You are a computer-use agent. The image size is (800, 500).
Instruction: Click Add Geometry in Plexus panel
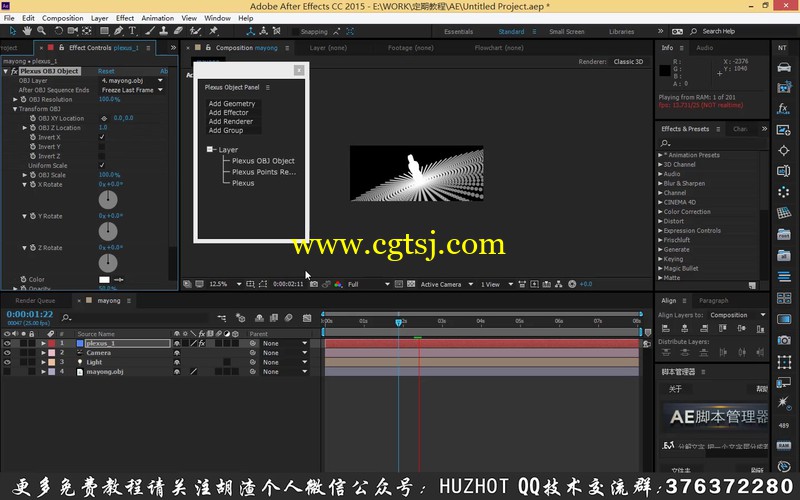(x=232, y=104)
